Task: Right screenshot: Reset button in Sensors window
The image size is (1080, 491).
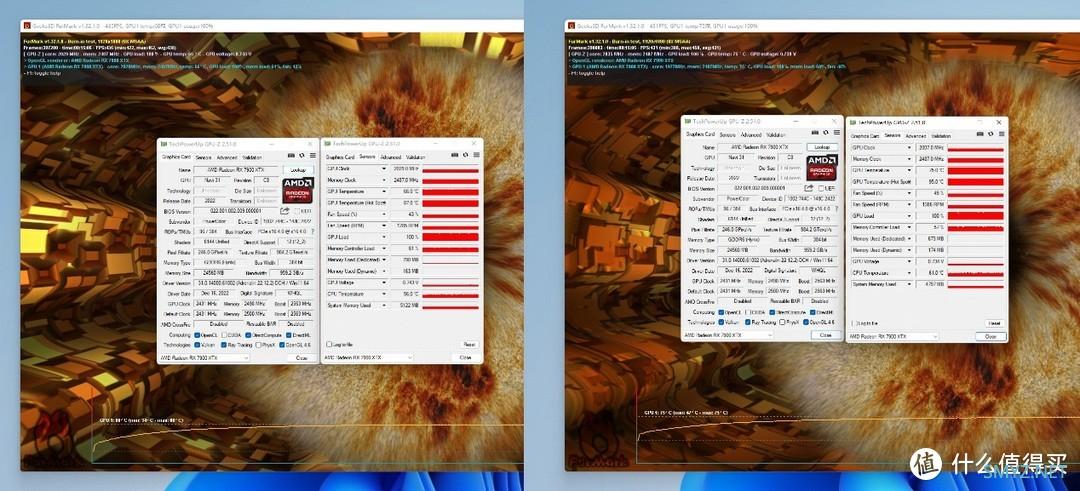Action: 994,323
